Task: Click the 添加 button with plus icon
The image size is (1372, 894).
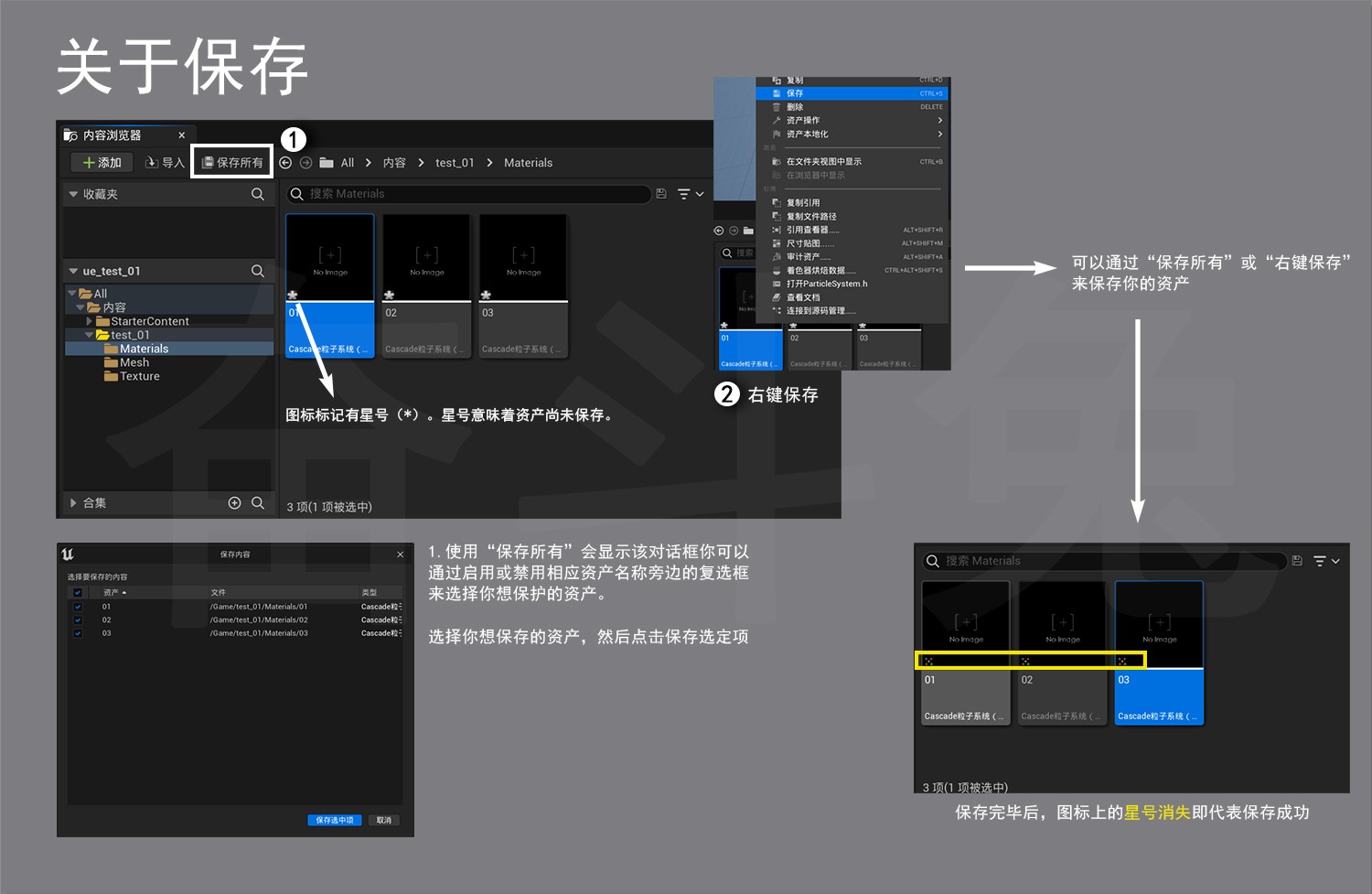Action: coord(102,163)
